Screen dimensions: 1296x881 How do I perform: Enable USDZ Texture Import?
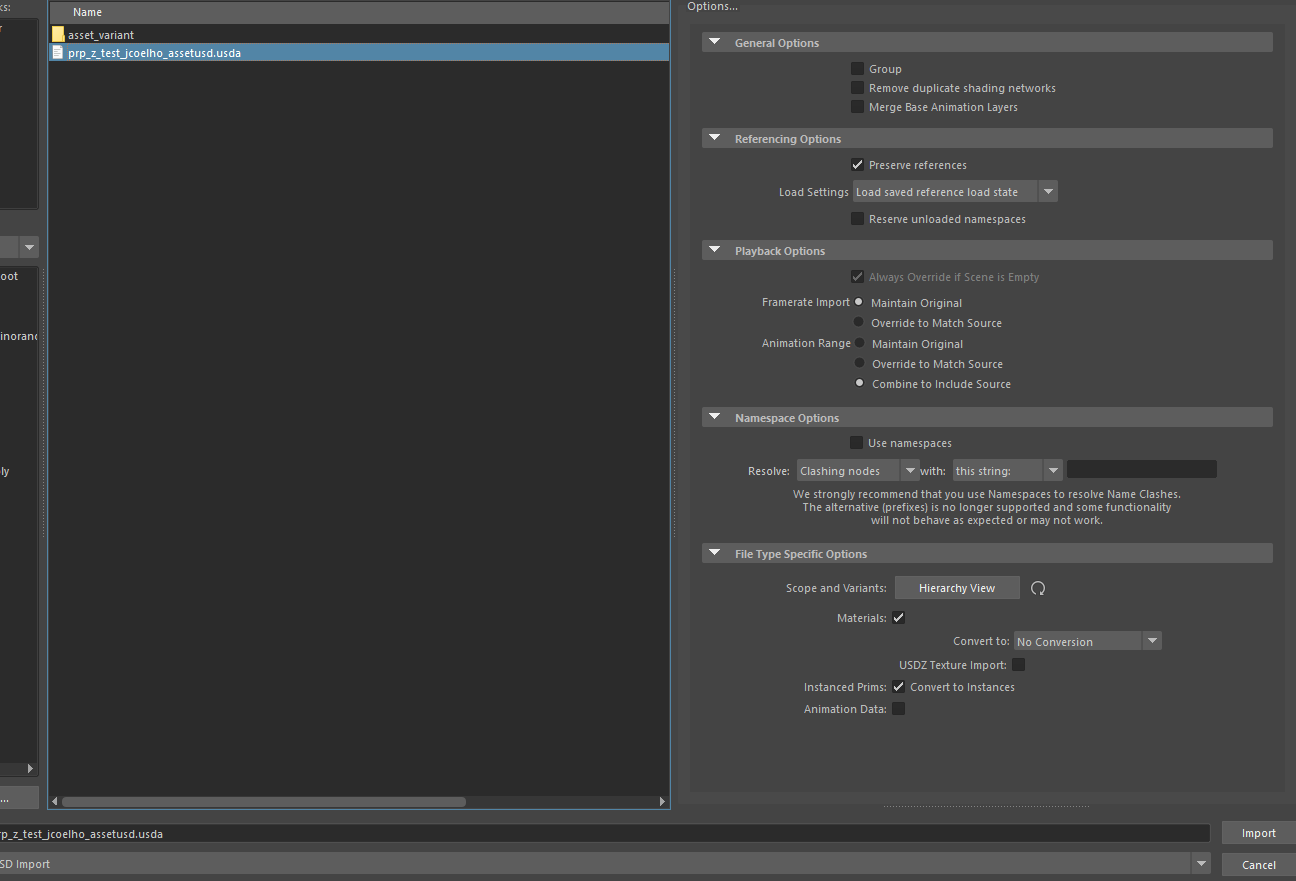pyautogui.click(x=1018, y=664)
